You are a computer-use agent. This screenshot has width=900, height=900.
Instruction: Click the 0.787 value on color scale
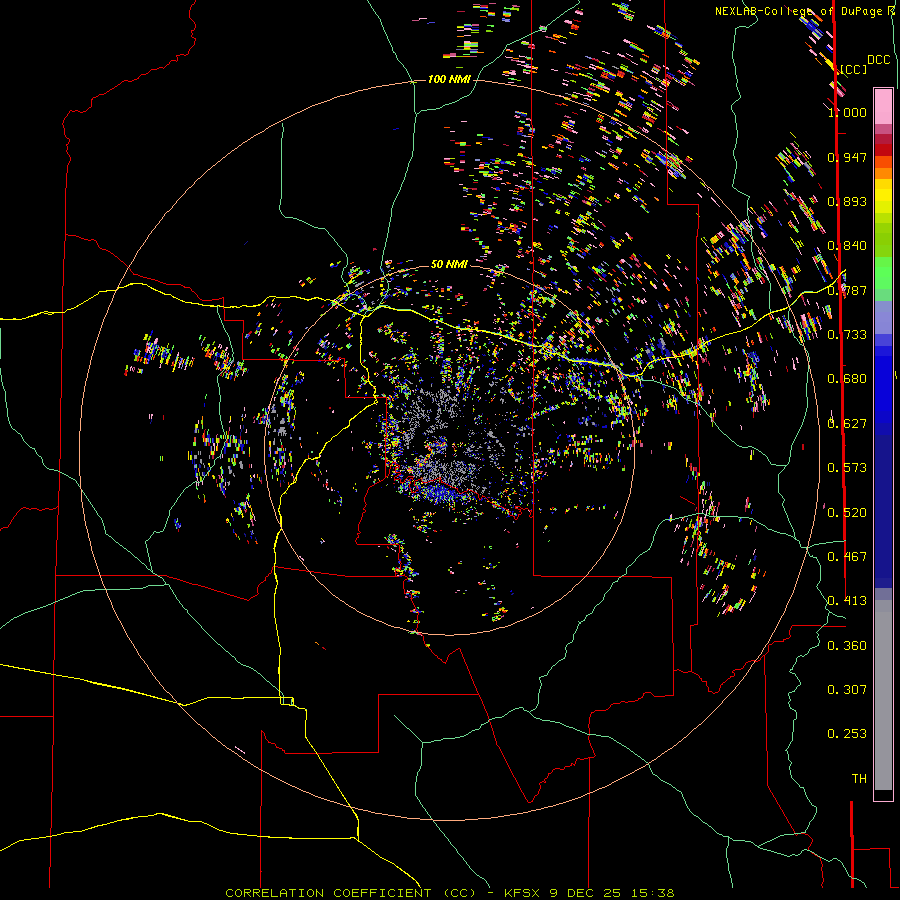click(x=847, y=290)
